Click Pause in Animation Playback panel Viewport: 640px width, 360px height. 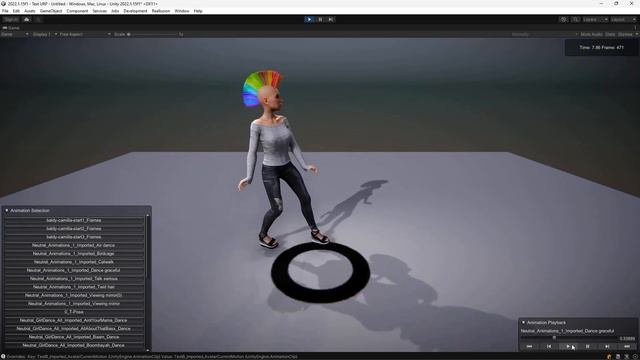[x=588, y=347]
